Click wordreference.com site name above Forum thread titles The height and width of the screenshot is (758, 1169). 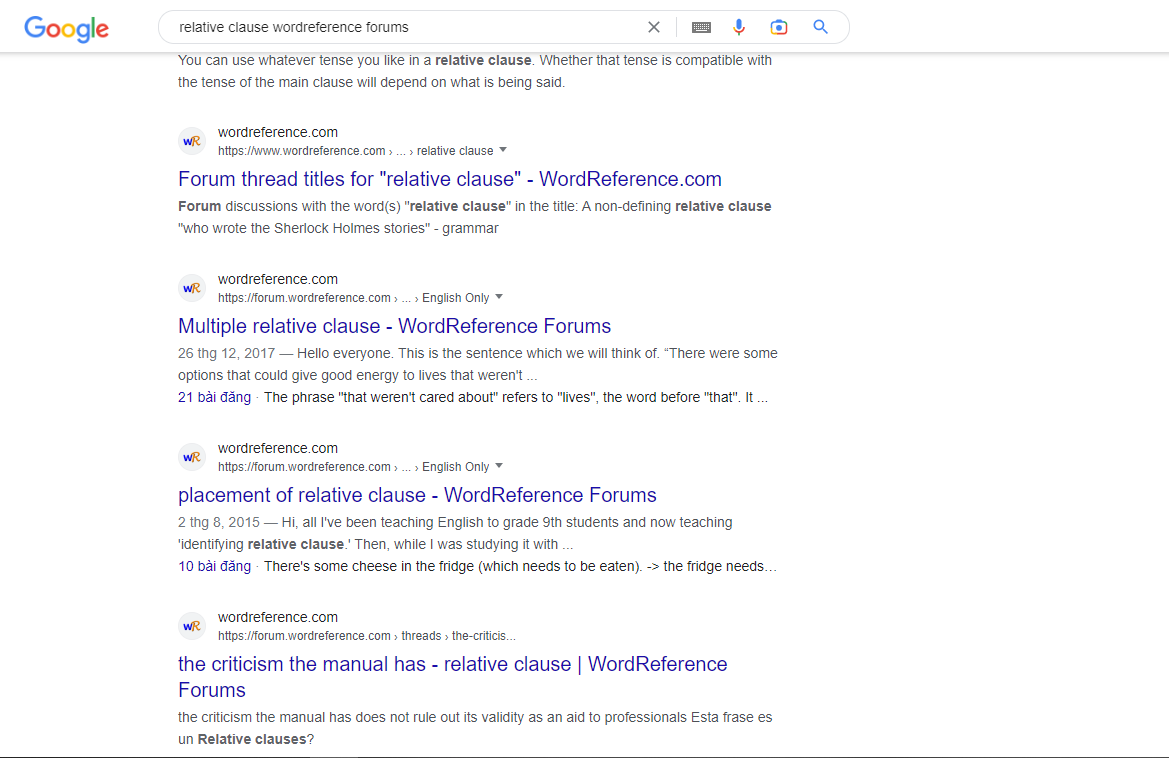[x=277, y=132]
